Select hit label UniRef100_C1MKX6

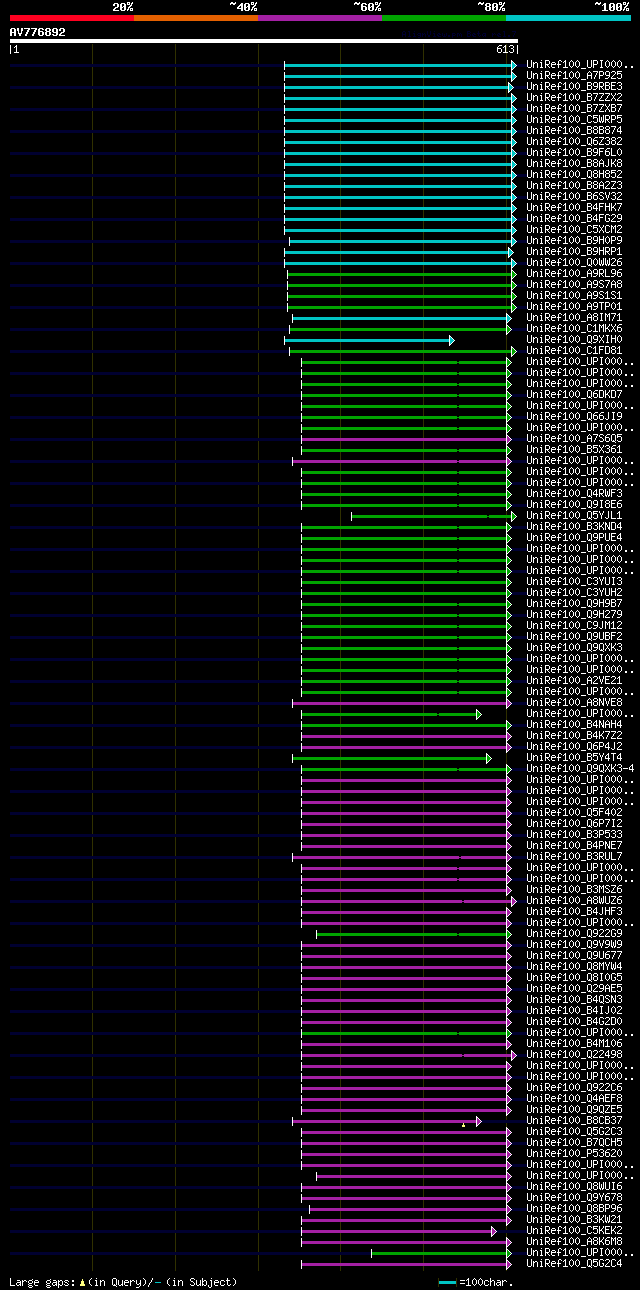tap(574, 328)
